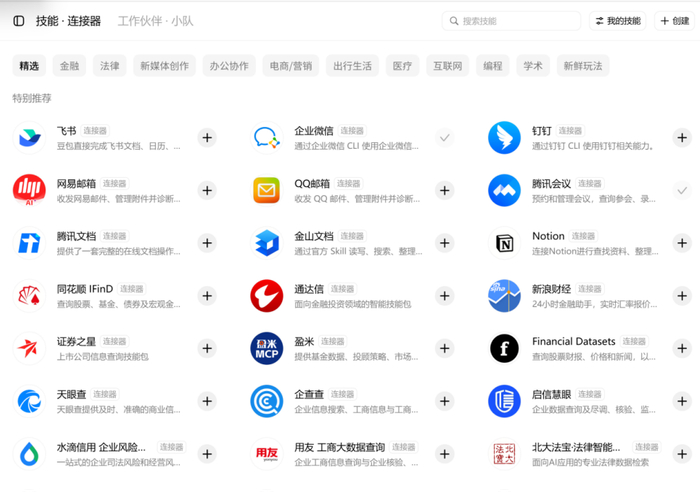Screen dimensions: 700x492
Task: Add the 同花顺 iFinD connector
Action: coord(207,296)
